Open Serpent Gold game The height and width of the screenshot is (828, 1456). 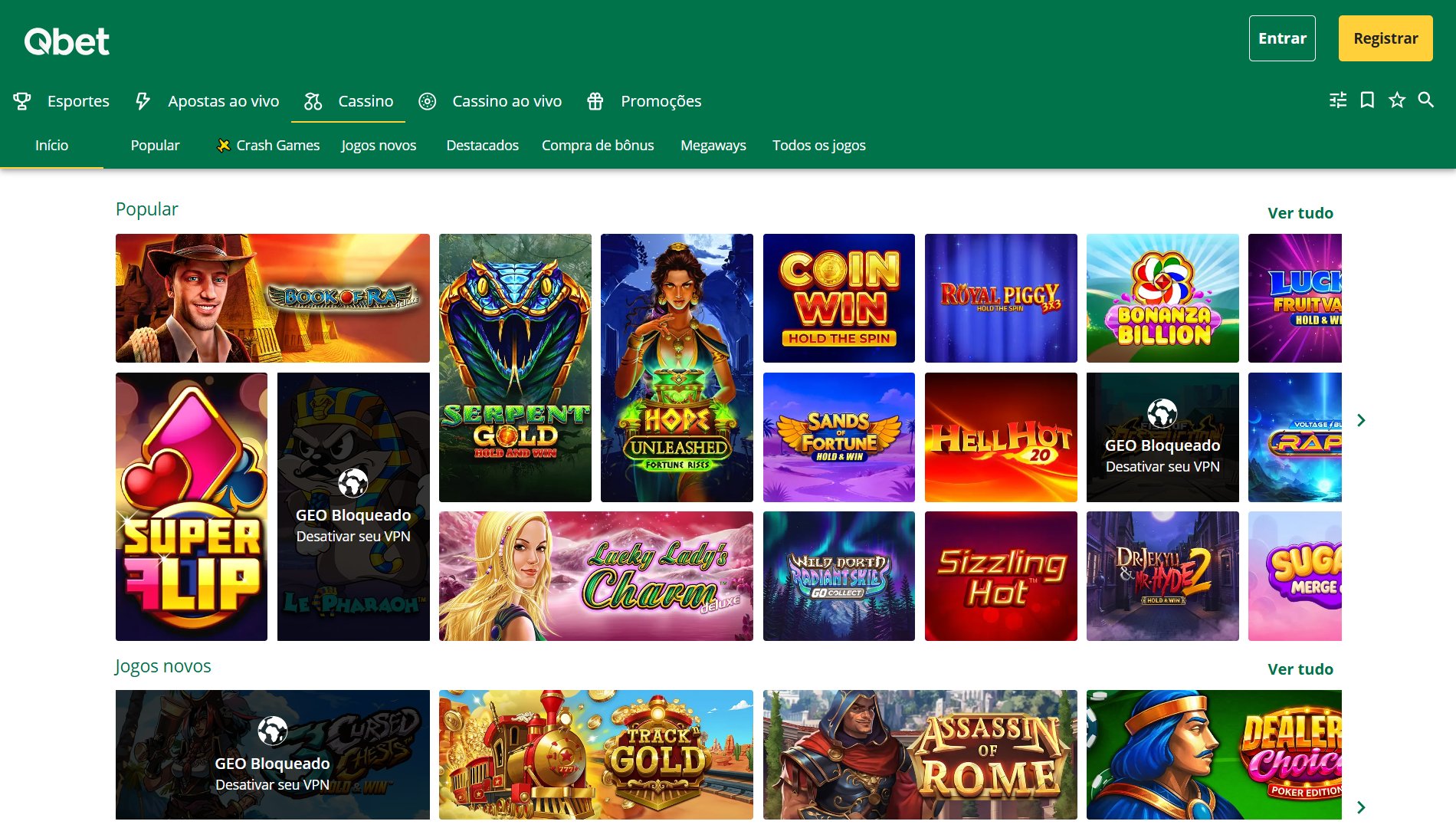click(x=515, y=368)
